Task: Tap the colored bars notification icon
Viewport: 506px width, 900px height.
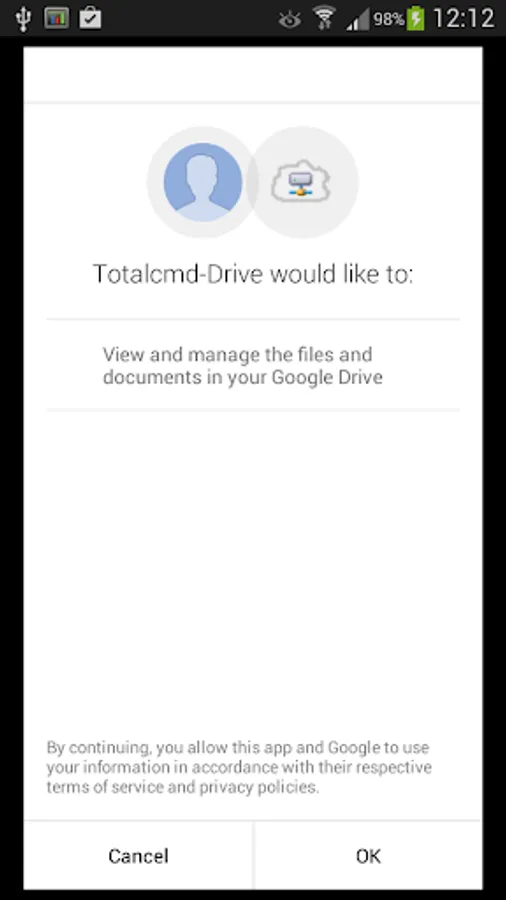Action: 56,18
